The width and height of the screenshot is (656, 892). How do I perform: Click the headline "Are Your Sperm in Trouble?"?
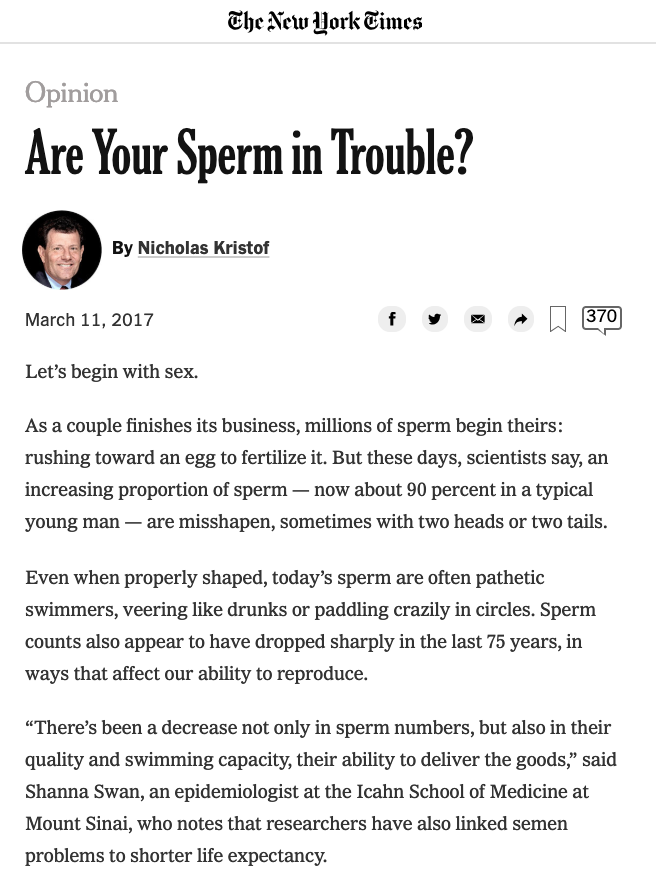point(249,152)
